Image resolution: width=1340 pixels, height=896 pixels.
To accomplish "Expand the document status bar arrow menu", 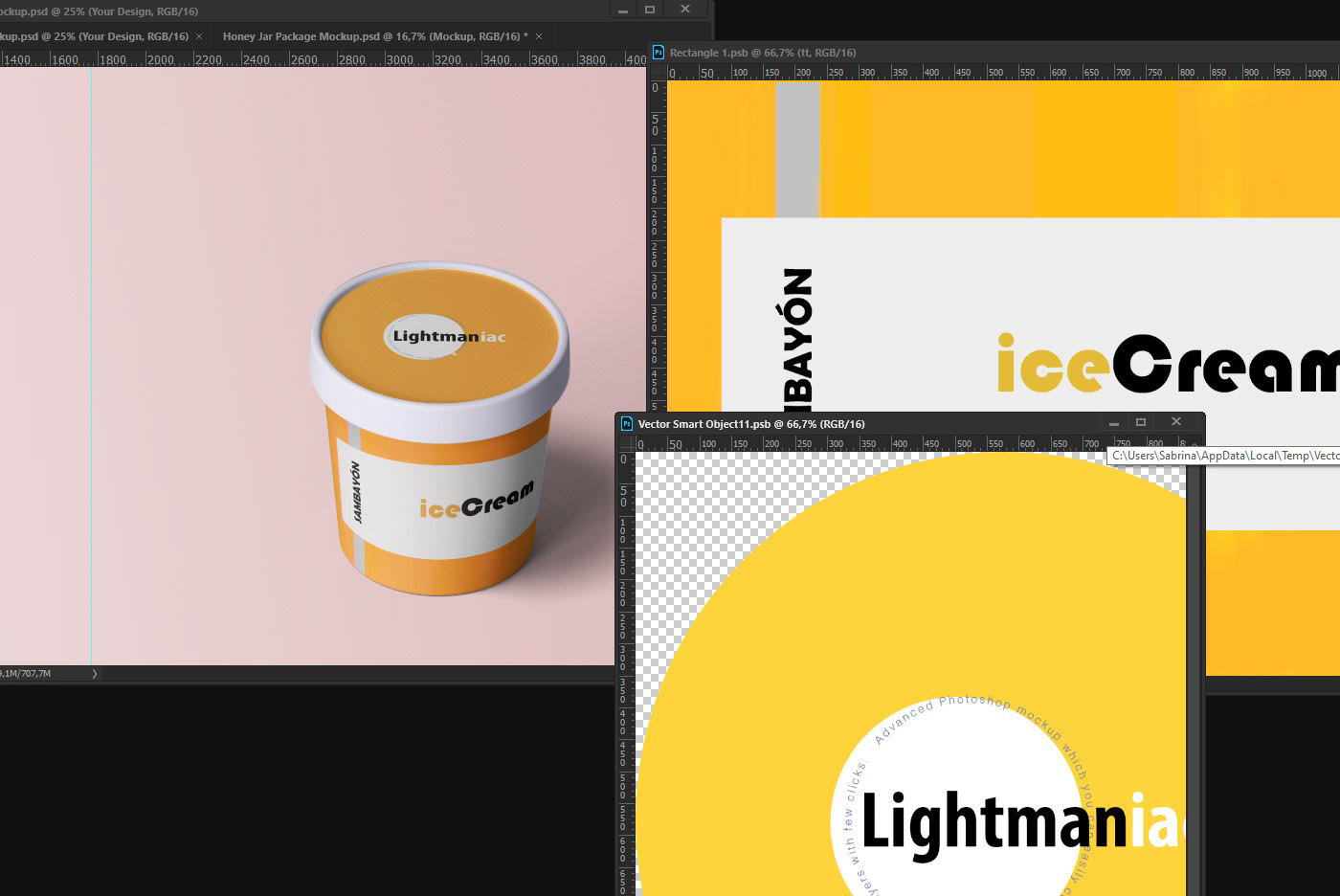I will point(94,674).
